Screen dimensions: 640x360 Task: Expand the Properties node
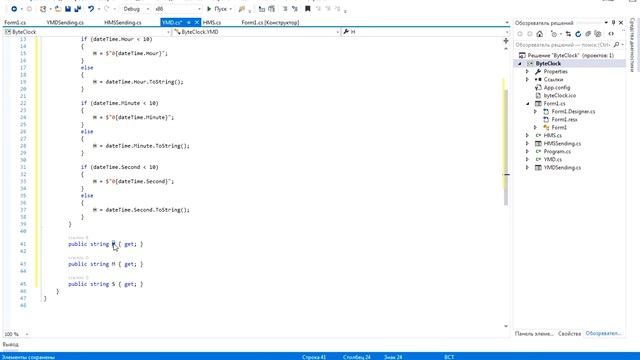(x=527, y=71)
